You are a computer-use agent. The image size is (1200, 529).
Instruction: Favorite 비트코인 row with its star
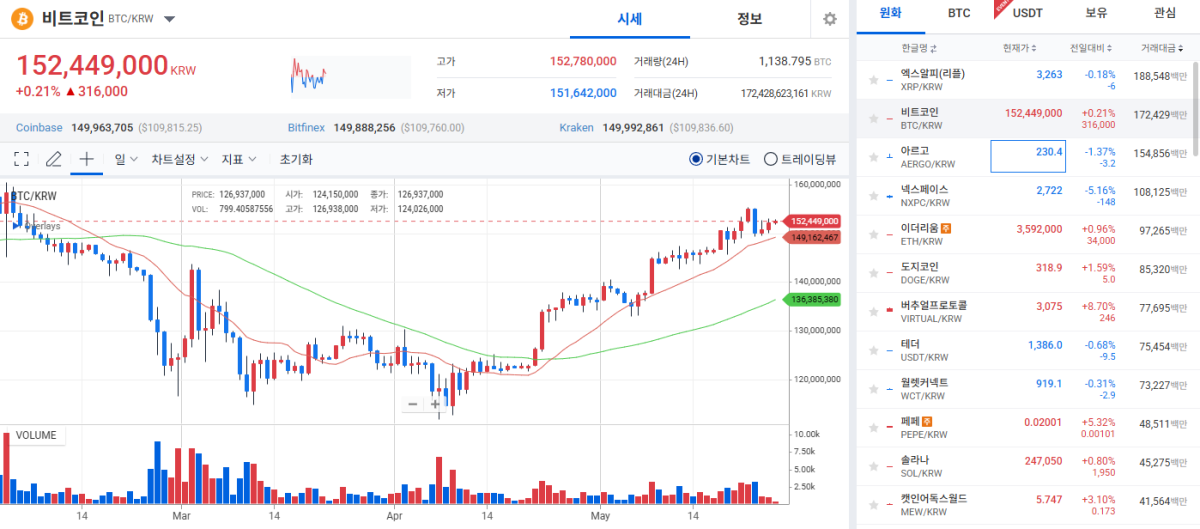[873, 118]
